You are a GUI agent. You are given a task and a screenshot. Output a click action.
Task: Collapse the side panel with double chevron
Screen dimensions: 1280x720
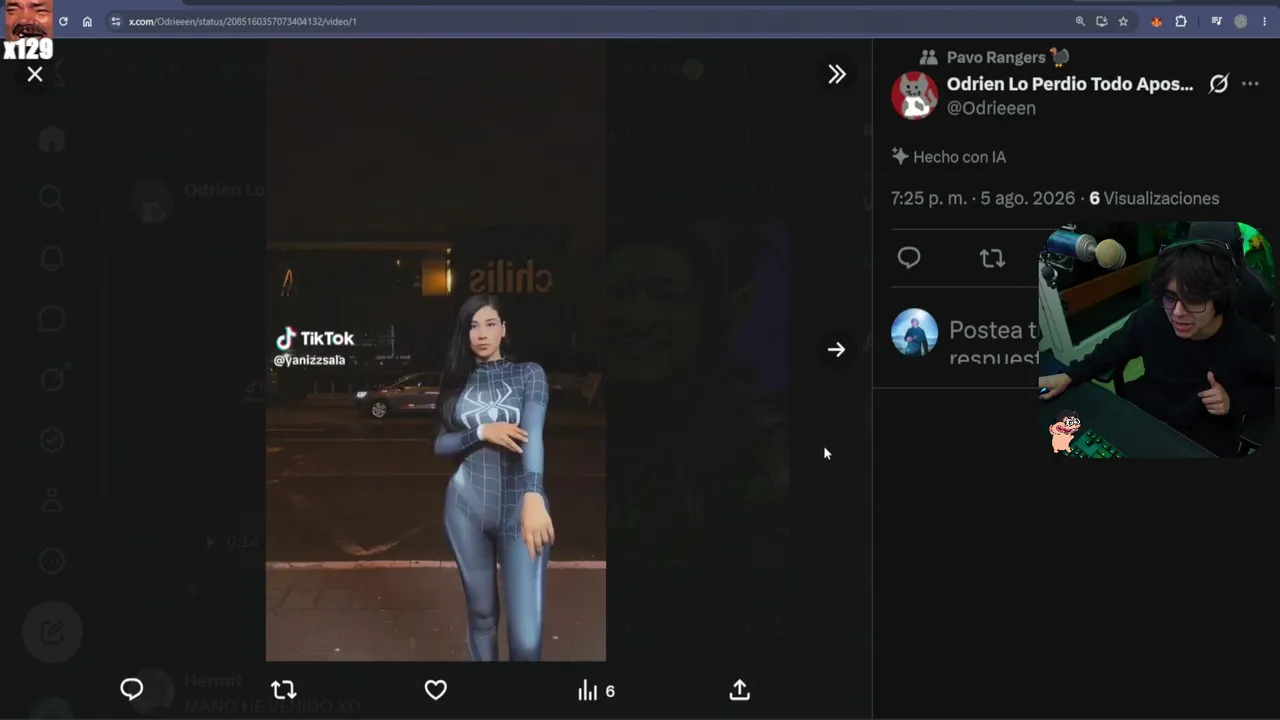(837, 74)
